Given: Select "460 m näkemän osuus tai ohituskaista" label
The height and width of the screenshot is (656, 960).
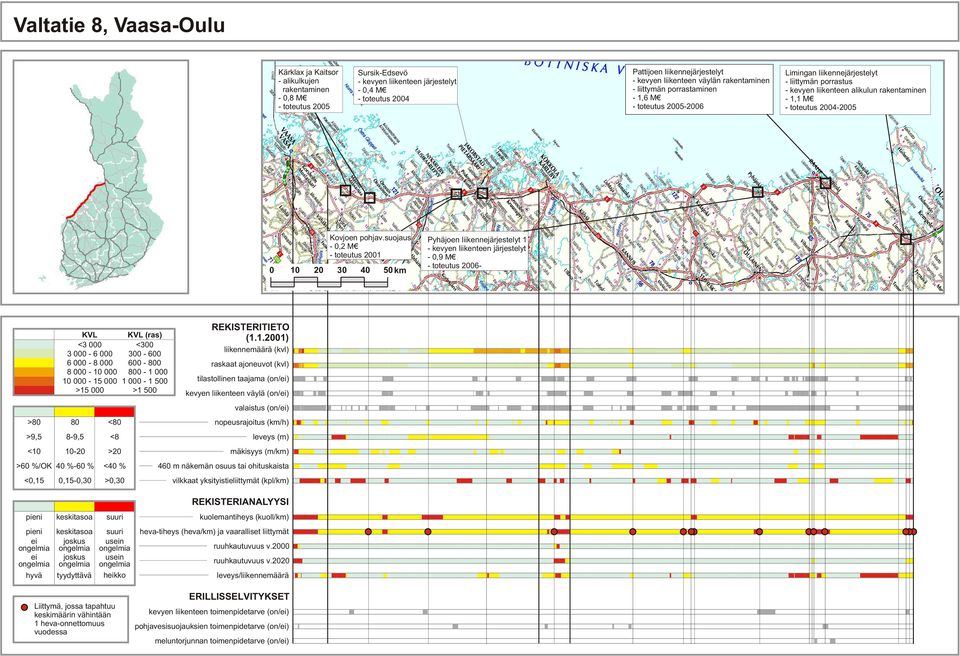Looking at the screenshot, I should pos(223,466).
